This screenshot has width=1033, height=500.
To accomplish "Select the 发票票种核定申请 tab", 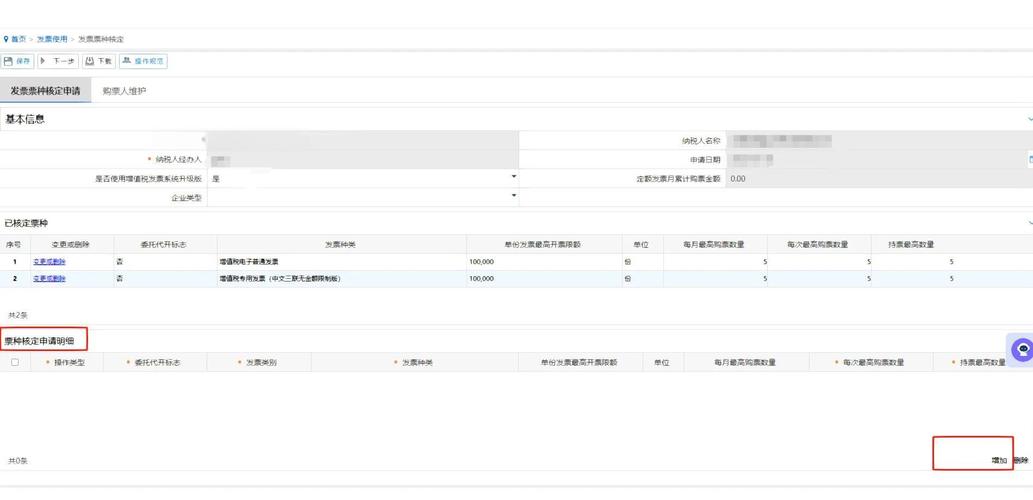I will tap(45, 91).
